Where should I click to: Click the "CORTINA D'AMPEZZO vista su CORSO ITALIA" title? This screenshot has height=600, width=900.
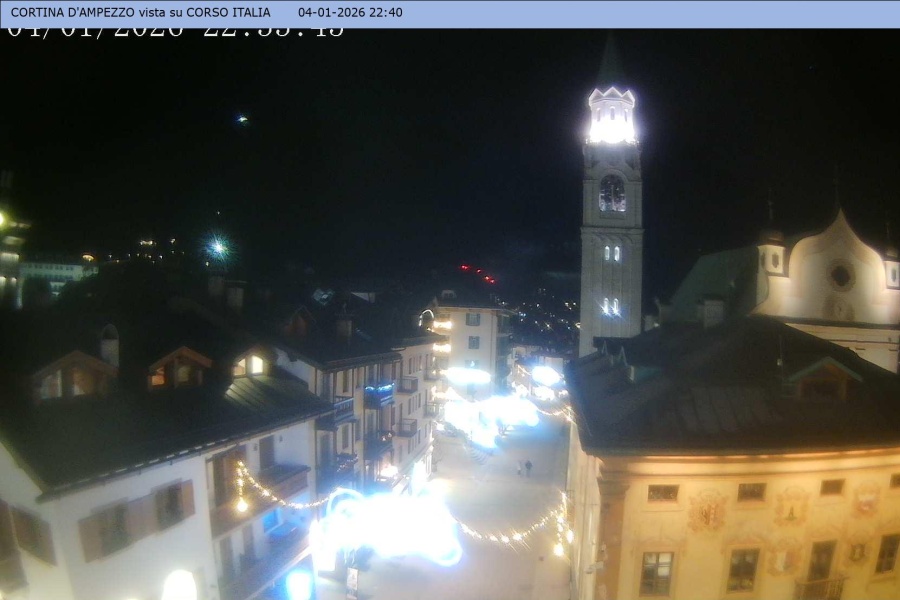click(140, 13)
